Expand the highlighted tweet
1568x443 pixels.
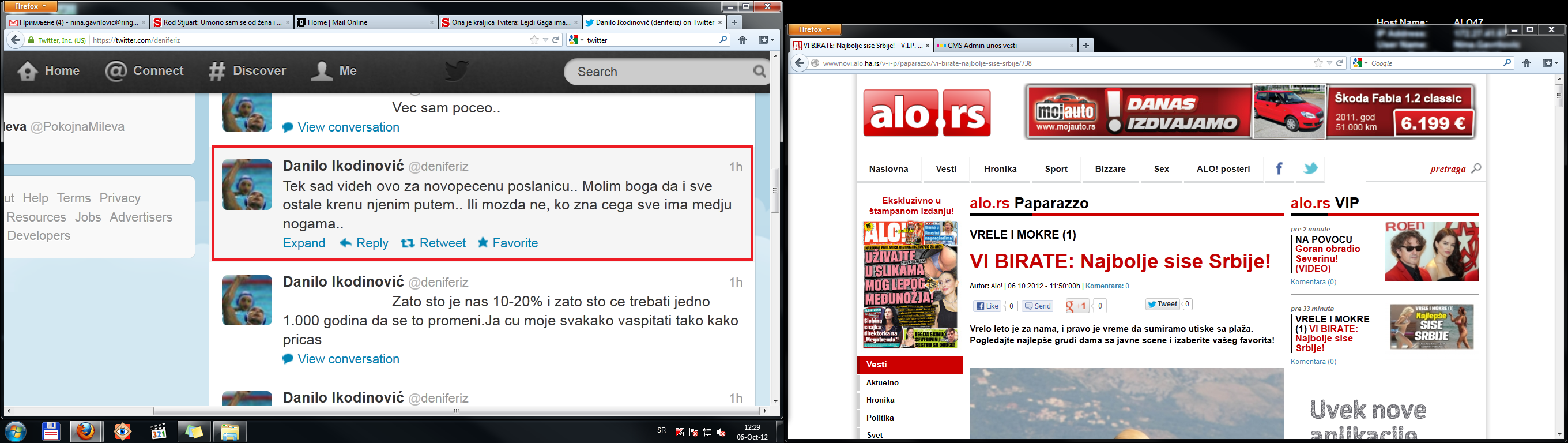[x=304, y=243]
